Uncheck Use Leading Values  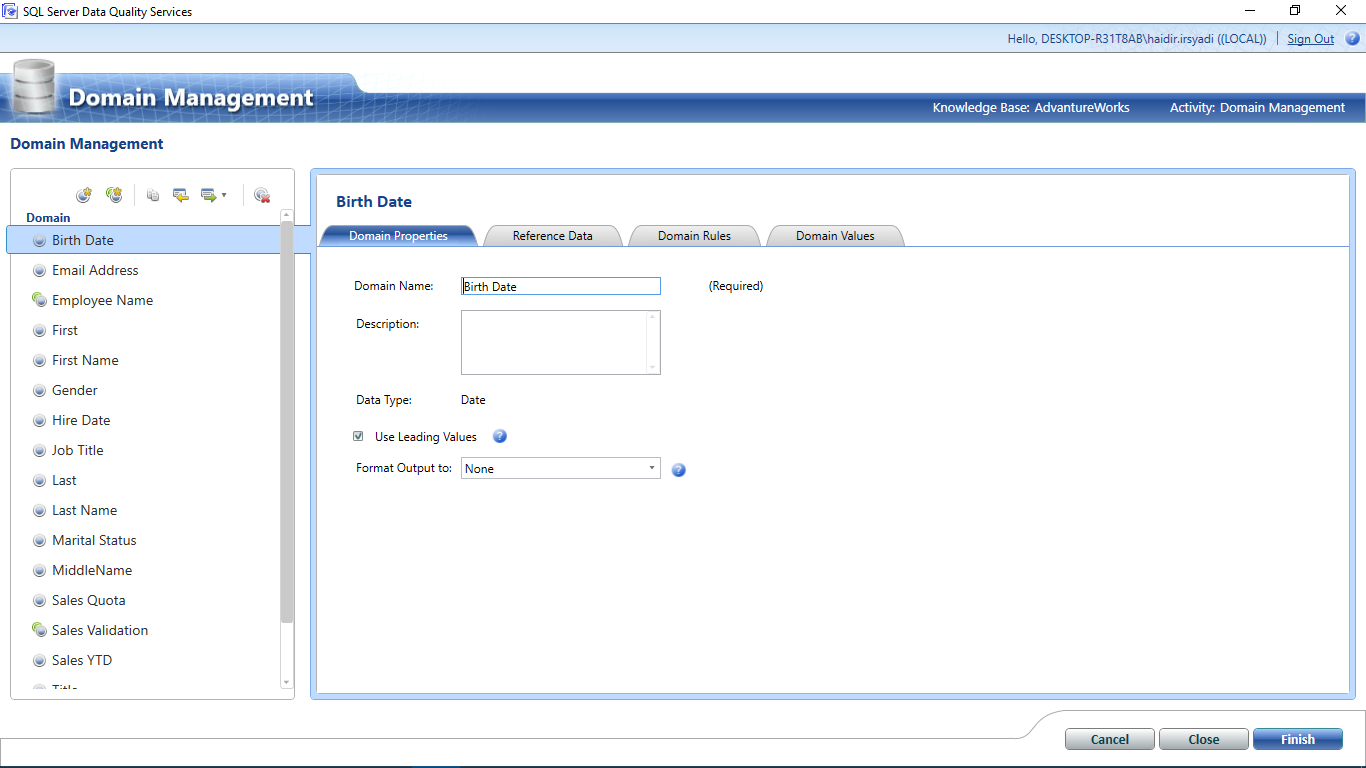tap(358, 436)
